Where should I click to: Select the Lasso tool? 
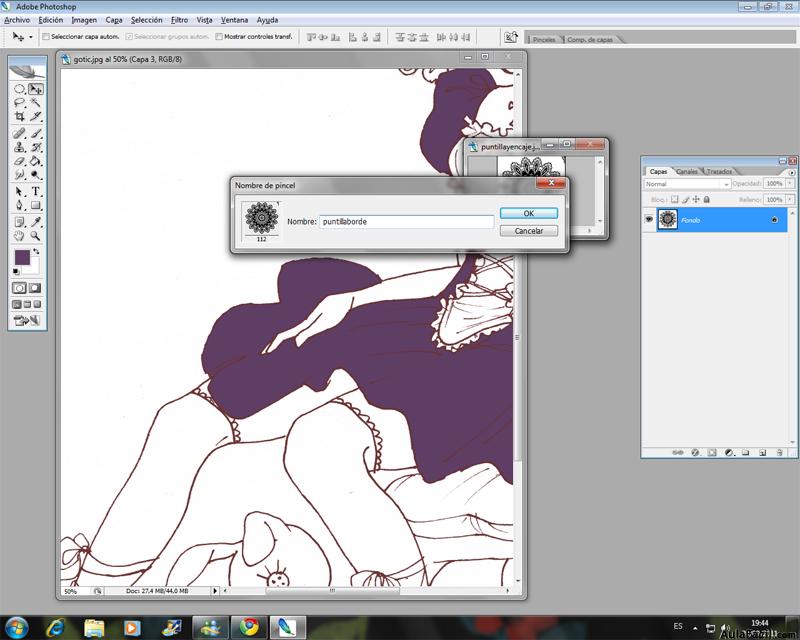(x=19, y=103)
